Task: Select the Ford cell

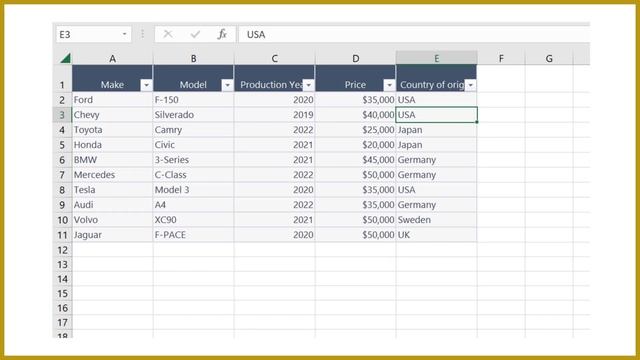Action: click(x=112, y=100)
